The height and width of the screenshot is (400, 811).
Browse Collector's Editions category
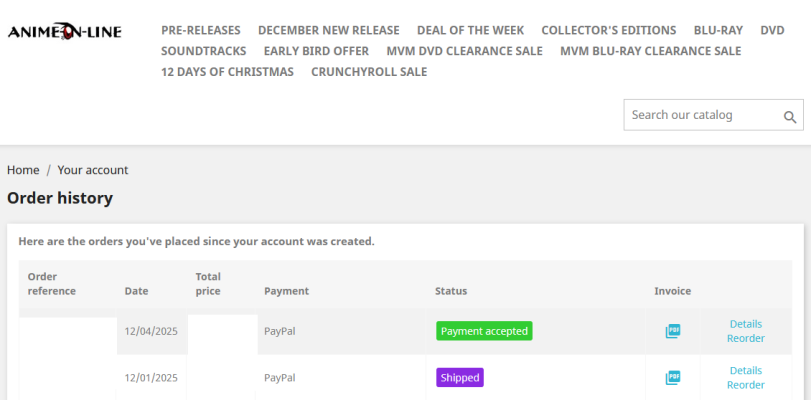pos(609,30)
